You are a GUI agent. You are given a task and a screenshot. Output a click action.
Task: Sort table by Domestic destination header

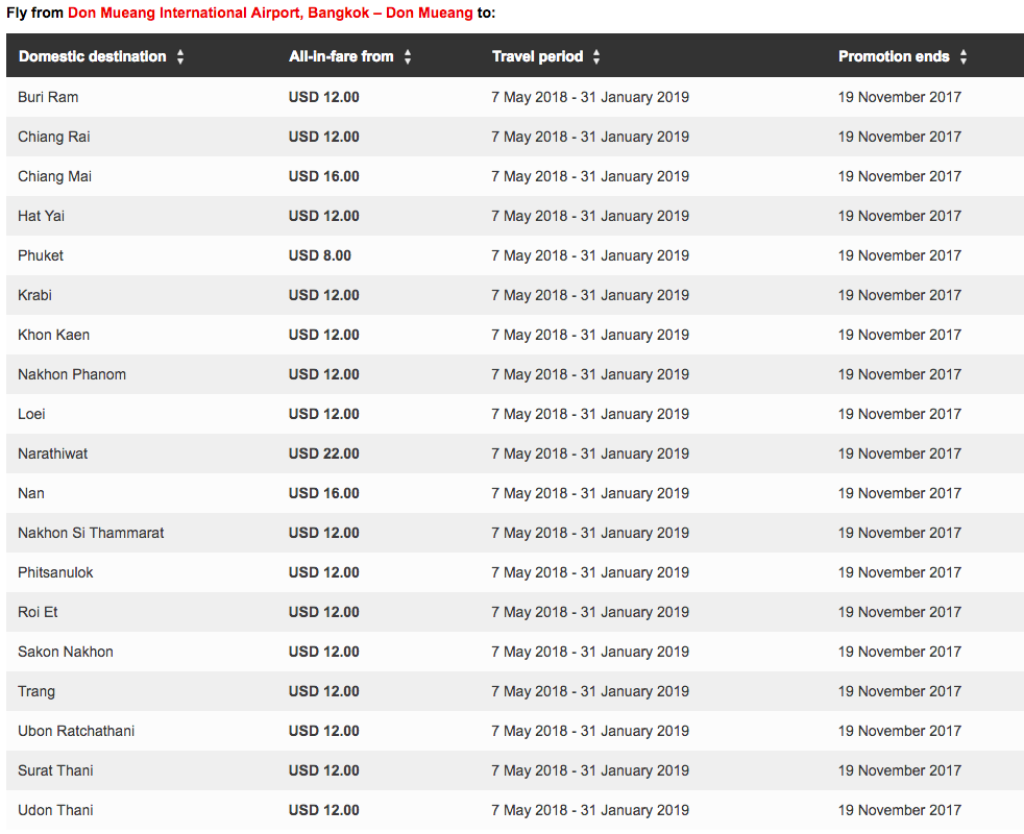[92, 57]
